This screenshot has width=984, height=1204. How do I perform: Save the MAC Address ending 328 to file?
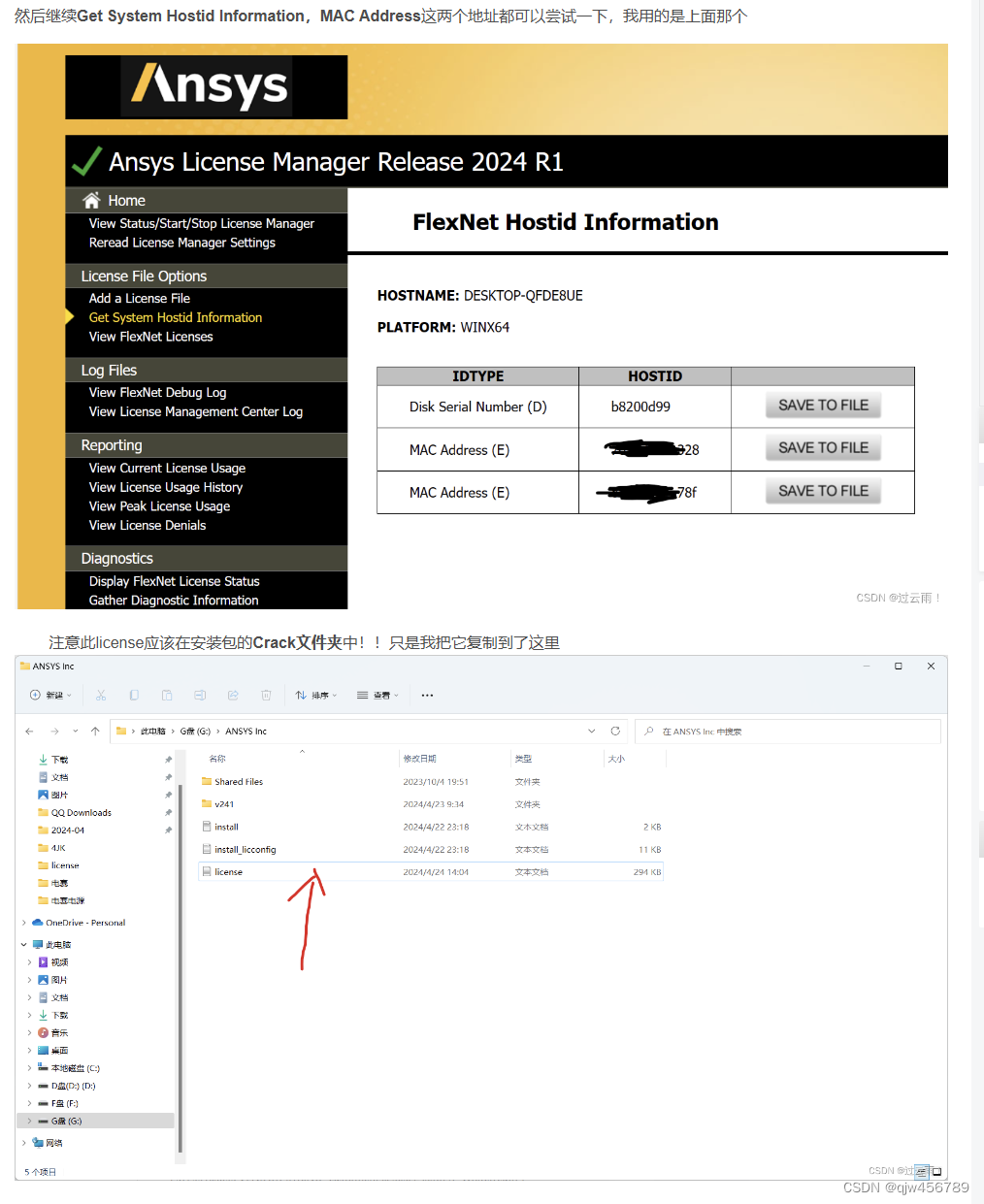point(823,448)
